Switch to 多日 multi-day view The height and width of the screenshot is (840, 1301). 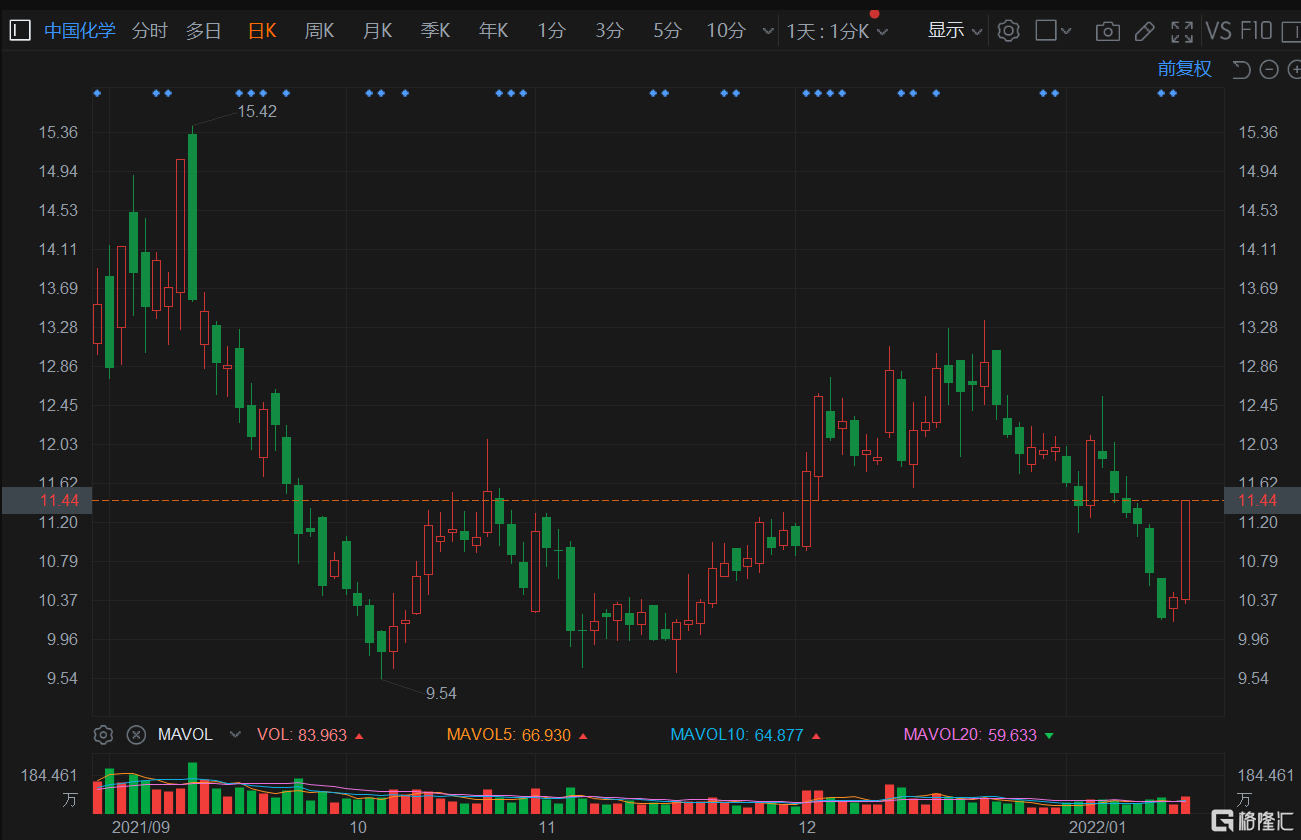coord(203,31)
